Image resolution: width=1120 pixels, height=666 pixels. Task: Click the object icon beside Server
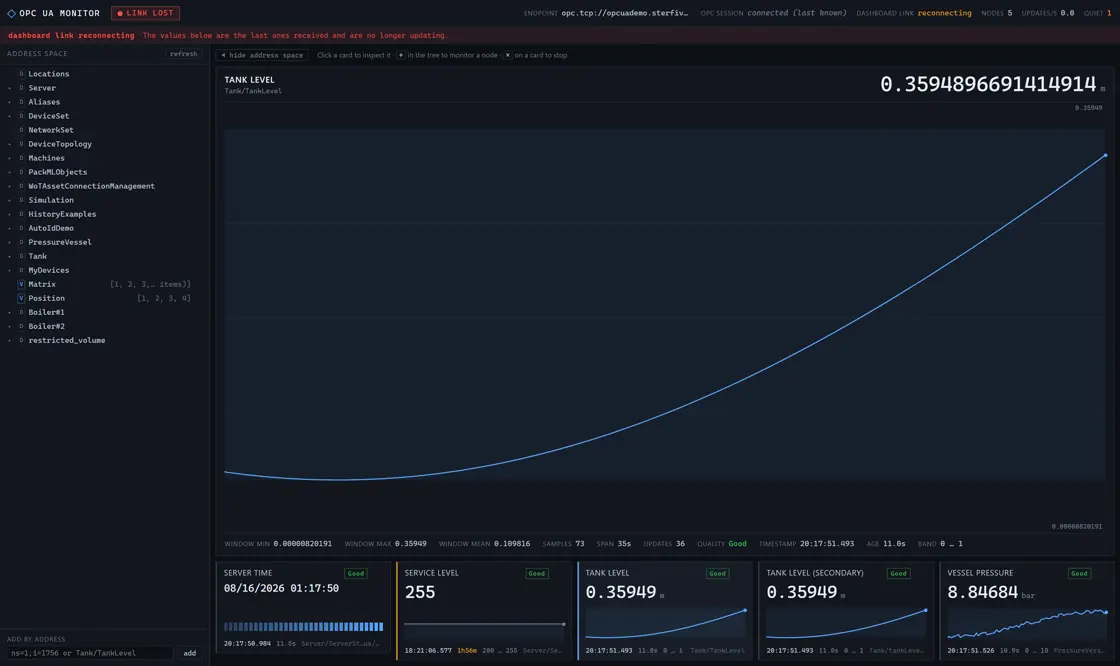coord(21,88)
